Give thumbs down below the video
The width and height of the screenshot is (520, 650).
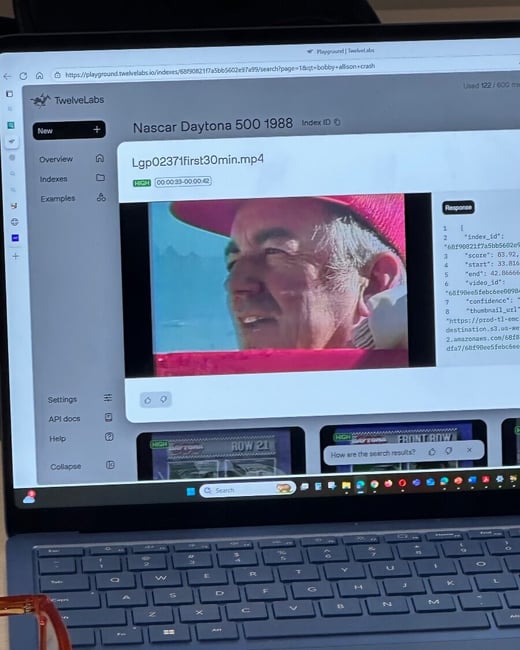[x=163, y=399]
